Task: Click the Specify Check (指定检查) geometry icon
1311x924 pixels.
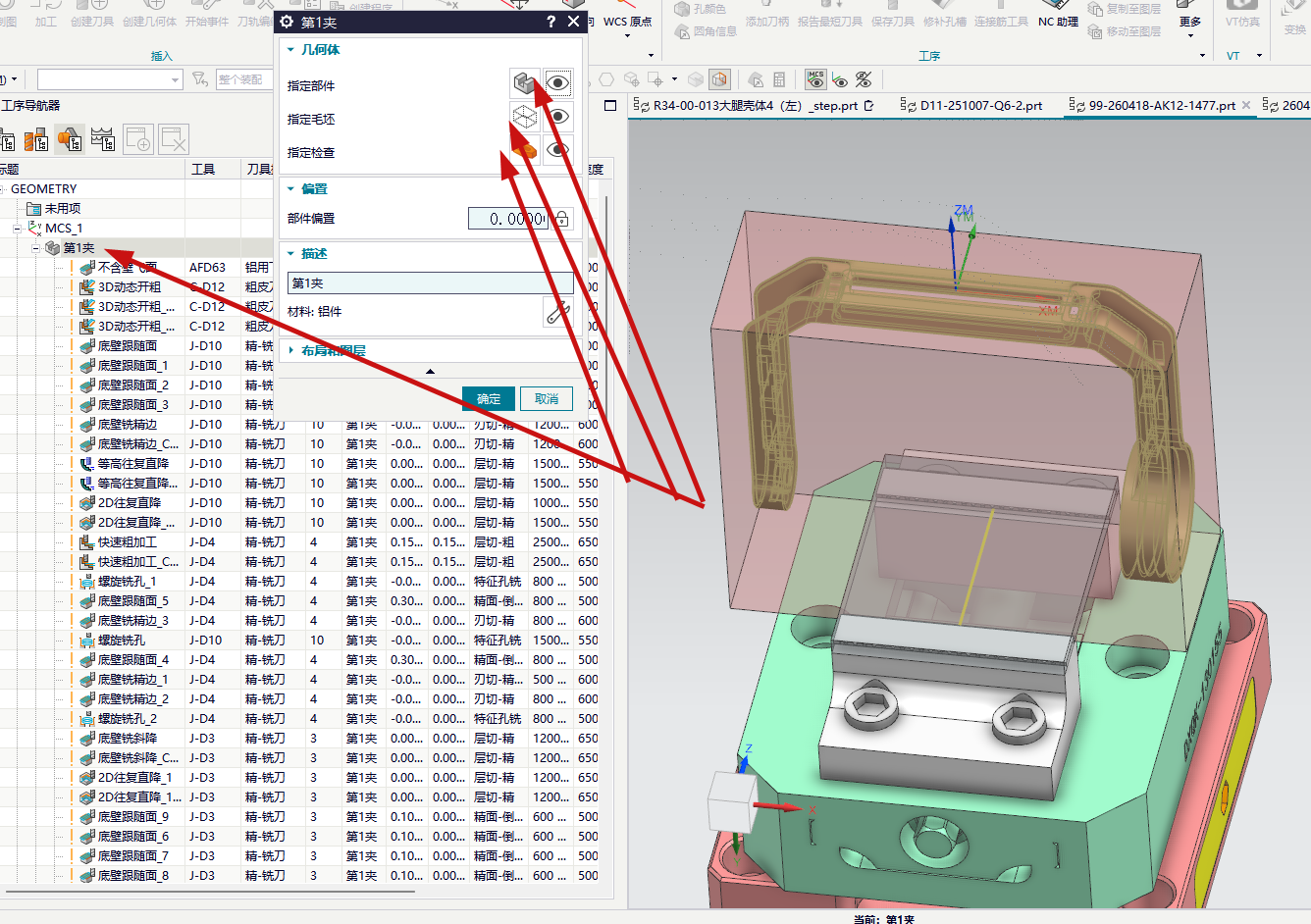Action: click(525, 151)
